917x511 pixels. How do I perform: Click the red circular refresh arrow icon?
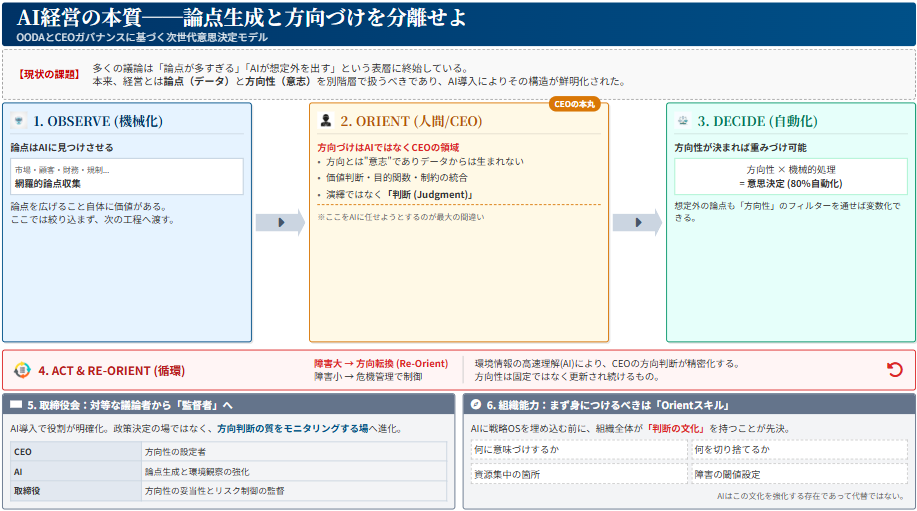[894, 370]
